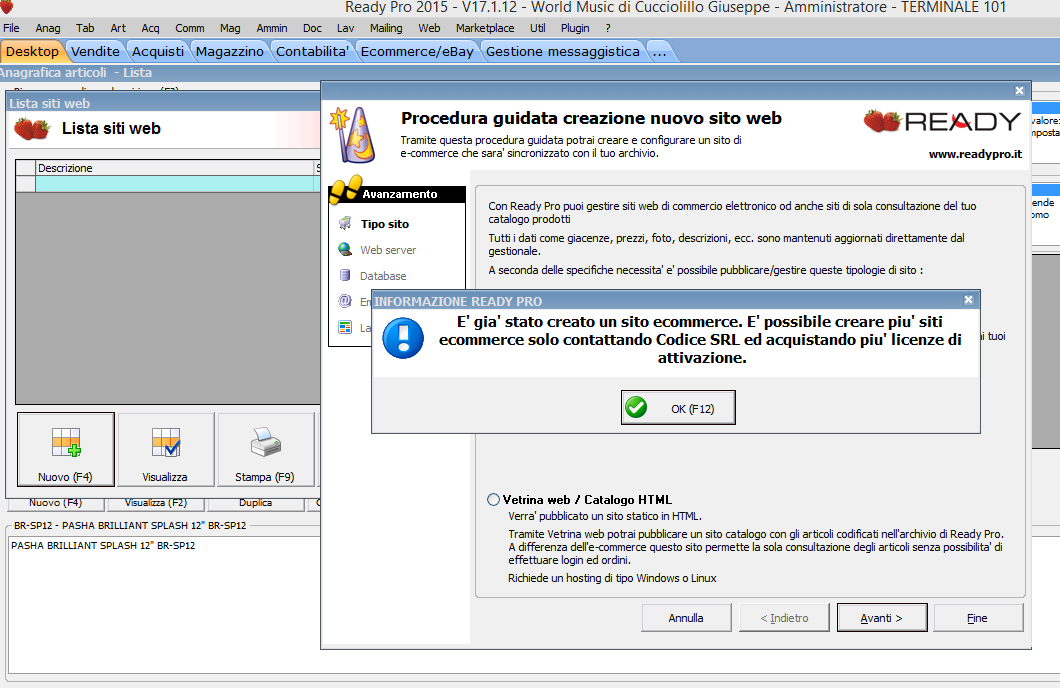Open the Lav menu

(x=345, y=28)
